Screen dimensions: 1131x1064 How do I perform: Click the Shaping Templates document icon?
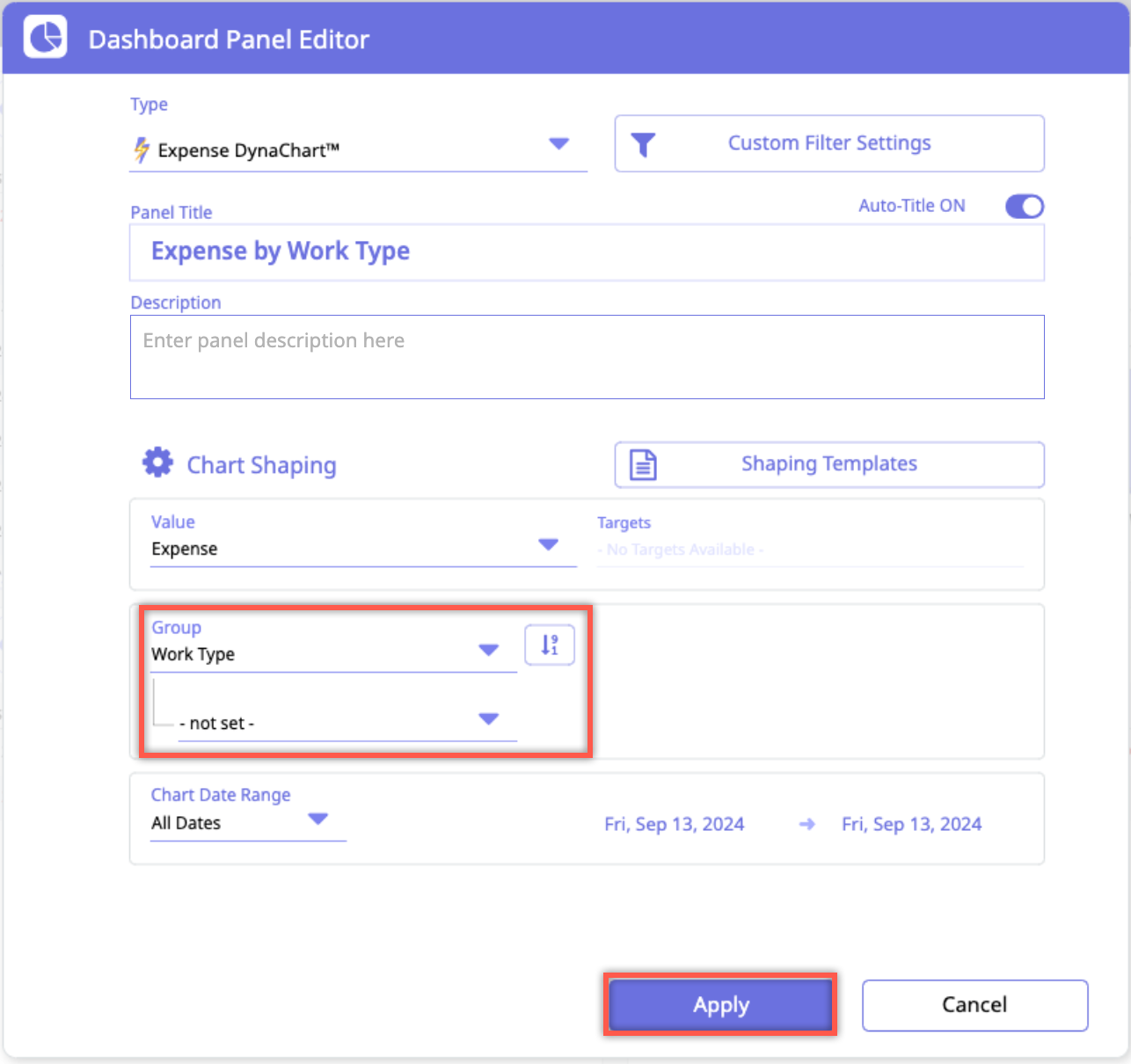643,464
